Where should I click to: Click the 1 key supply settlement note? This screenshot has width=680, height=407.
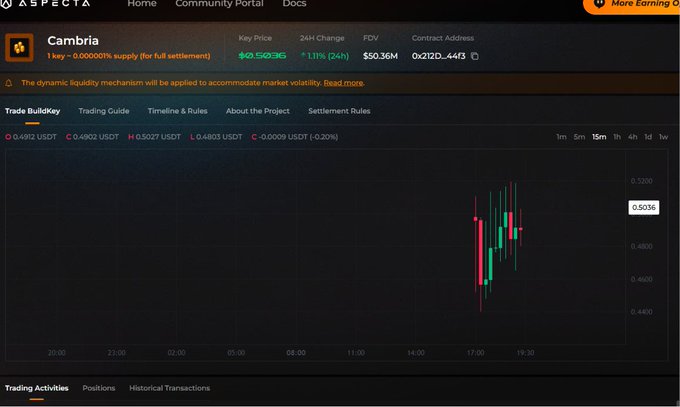[x=129, y=56]
